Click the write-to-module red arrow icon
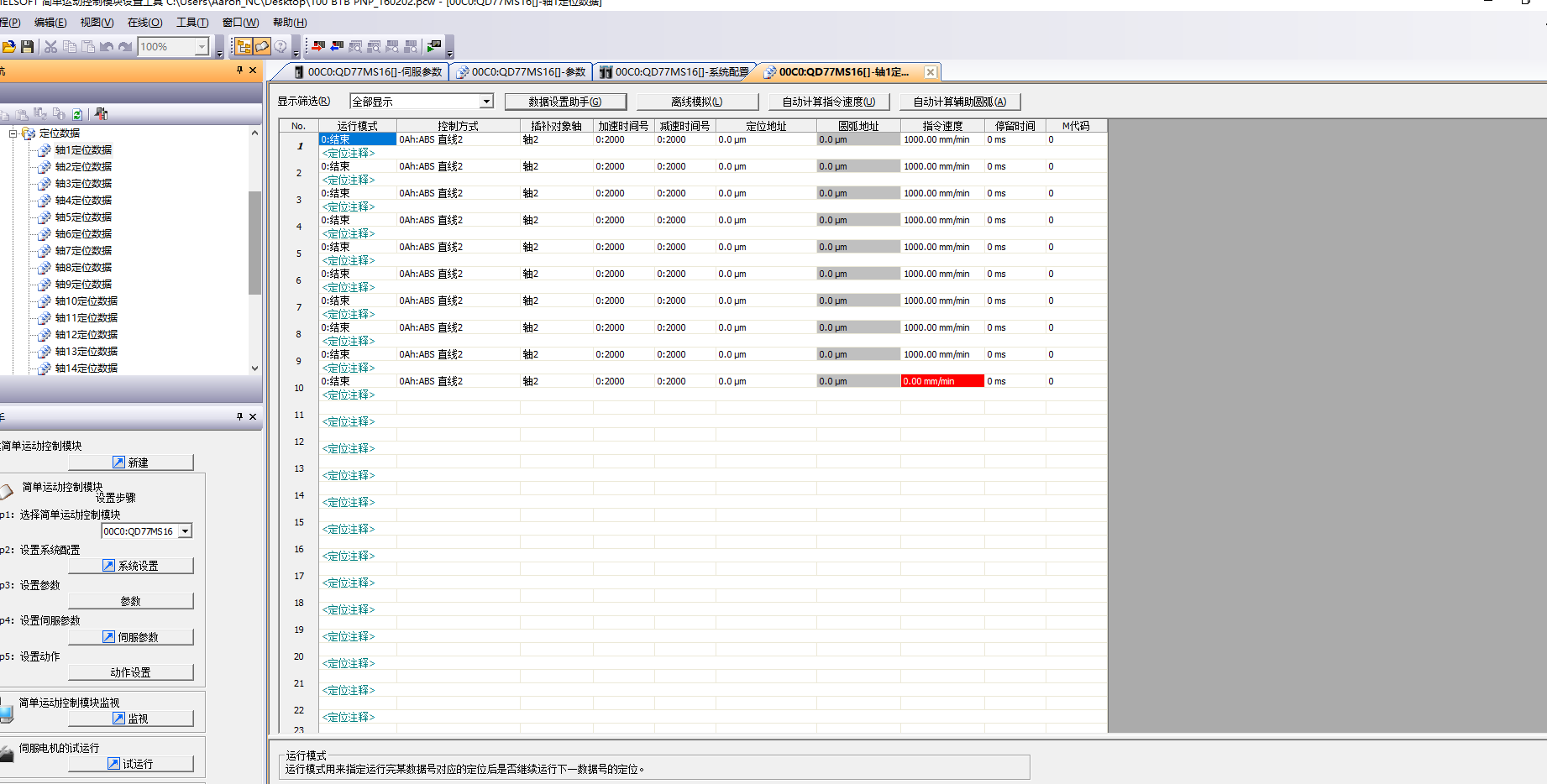 (x=318, y=47)
